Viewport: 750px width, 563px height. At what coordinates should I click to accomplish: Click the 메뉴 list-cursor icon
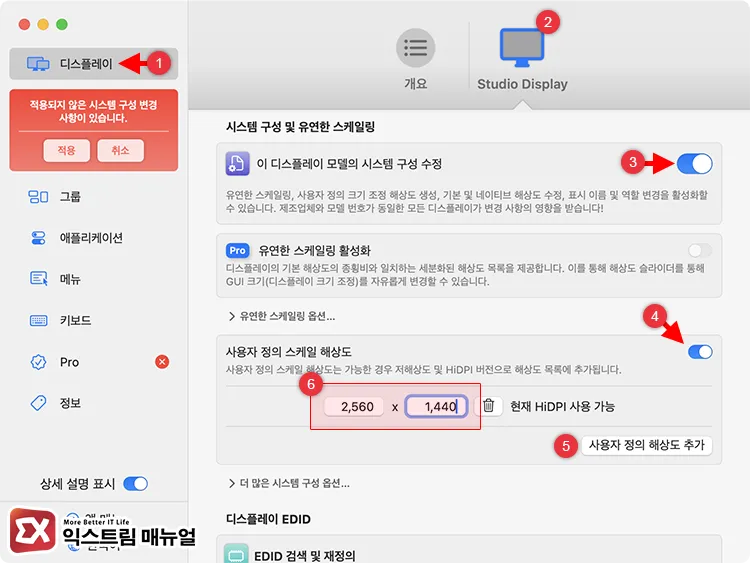38,278
